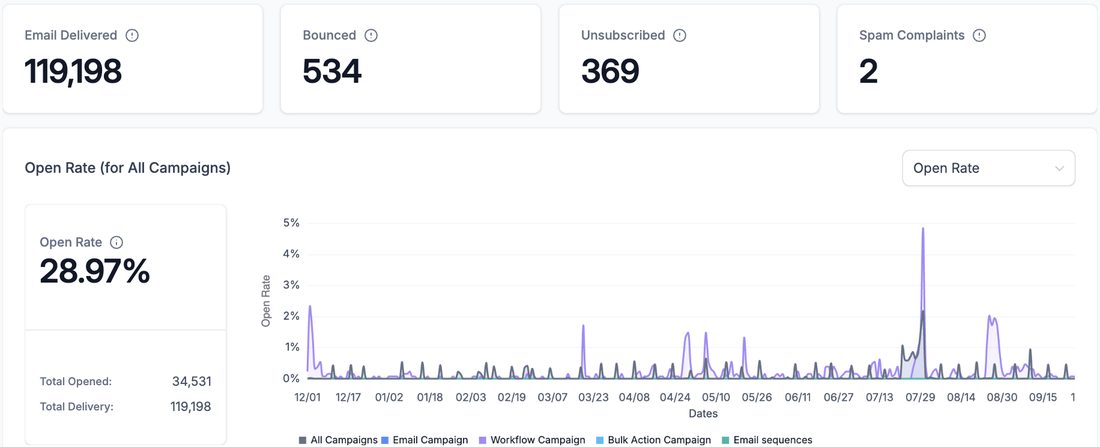Click the Dates axis title
Screen dimensions: 1100x447
pyautogui.click(x=703, y=414)
